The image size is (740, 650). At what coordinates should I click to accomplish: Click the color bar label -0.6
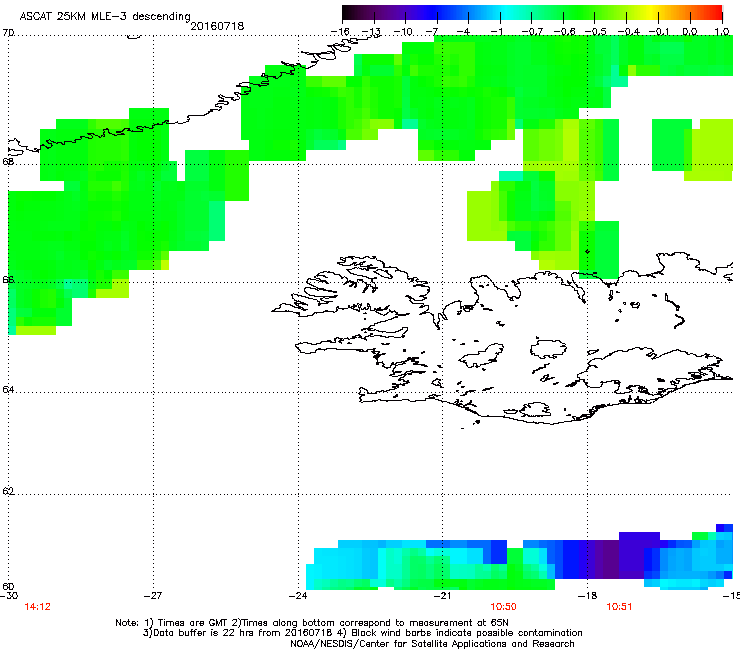point(564,32)
